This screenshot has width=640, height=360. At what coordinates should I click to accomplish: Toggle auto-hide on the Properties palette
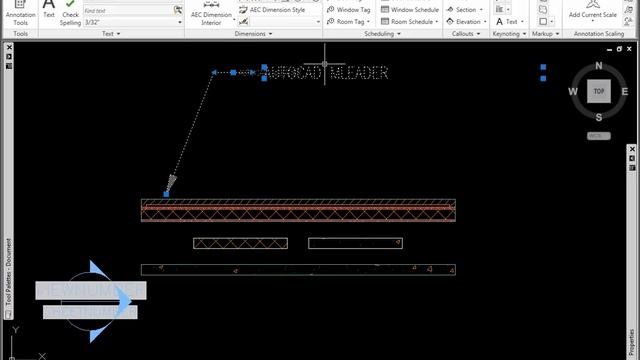tap(632, 158)
